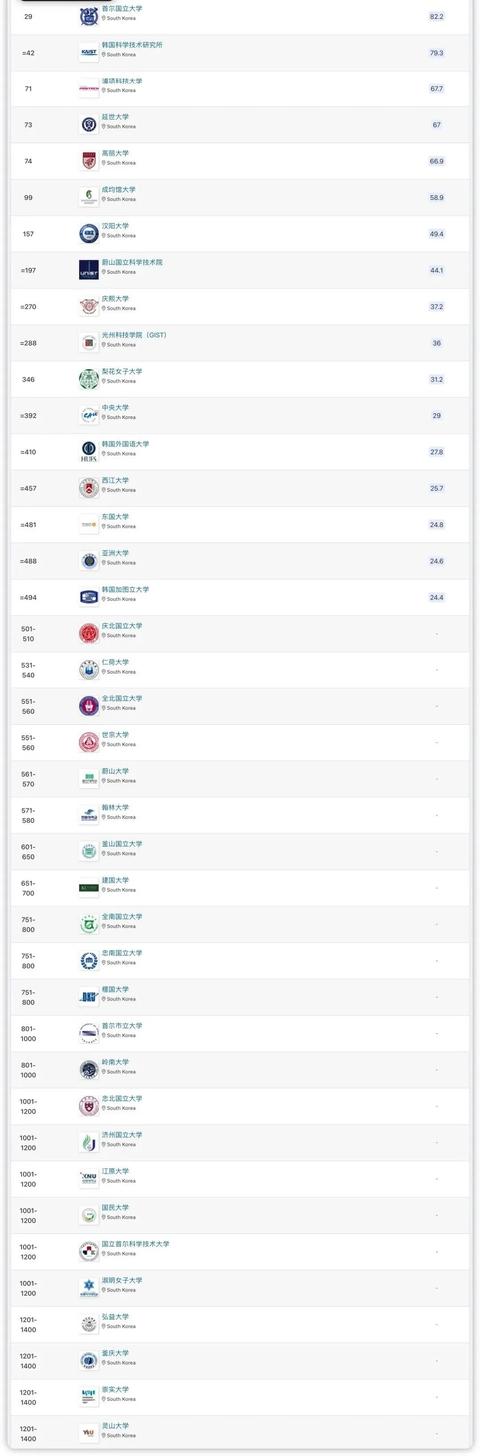Click the 首尔国立大学 logo icon
Image resolution: width=480 pixels, height=1456 pixels.
pyautogui.click(x=89, y=16)
